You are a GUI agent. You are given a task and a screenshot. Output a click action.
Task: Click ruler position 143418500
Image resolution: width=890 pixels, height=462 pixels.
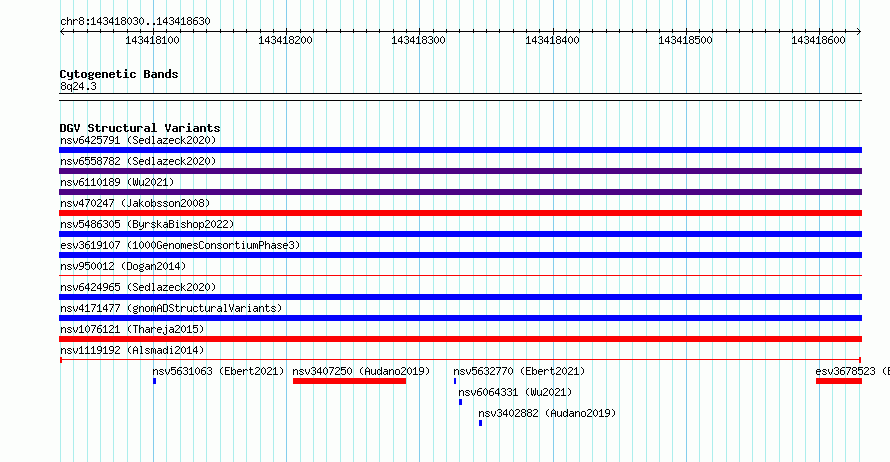(x=685, y=40)
